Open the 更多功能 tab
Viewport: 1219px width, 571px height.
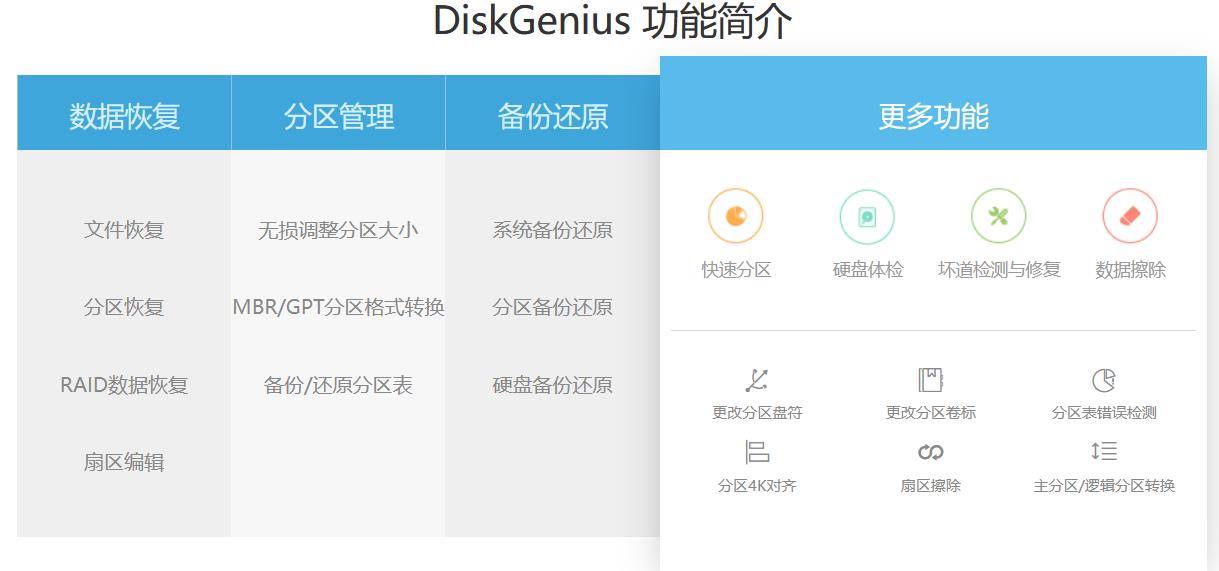click(x=933, y=116)
